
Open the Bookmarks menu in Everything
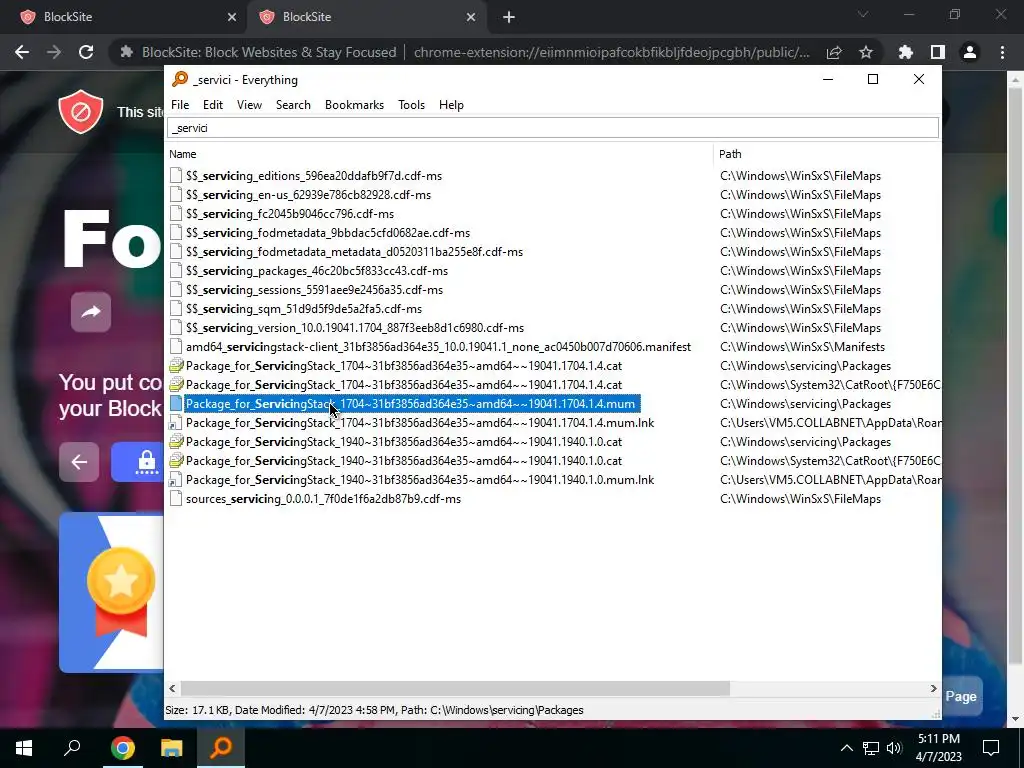(354, 104)
